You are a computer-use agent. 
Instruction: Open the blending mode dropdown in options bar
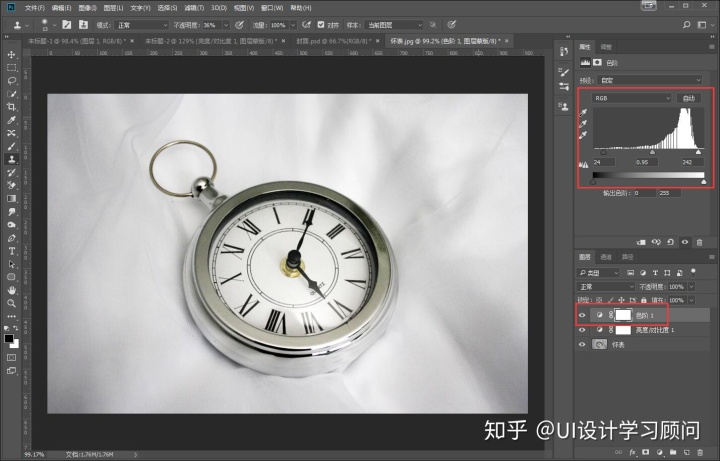pyautogui.click(x=141, y=25)
